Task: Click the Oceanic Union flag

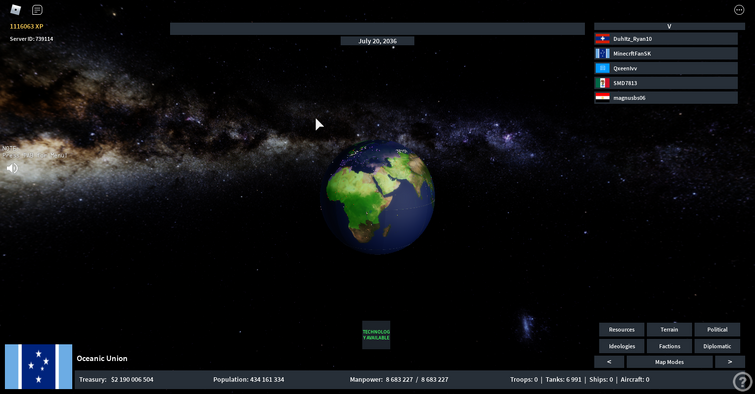Action: [x=39, y=367]
